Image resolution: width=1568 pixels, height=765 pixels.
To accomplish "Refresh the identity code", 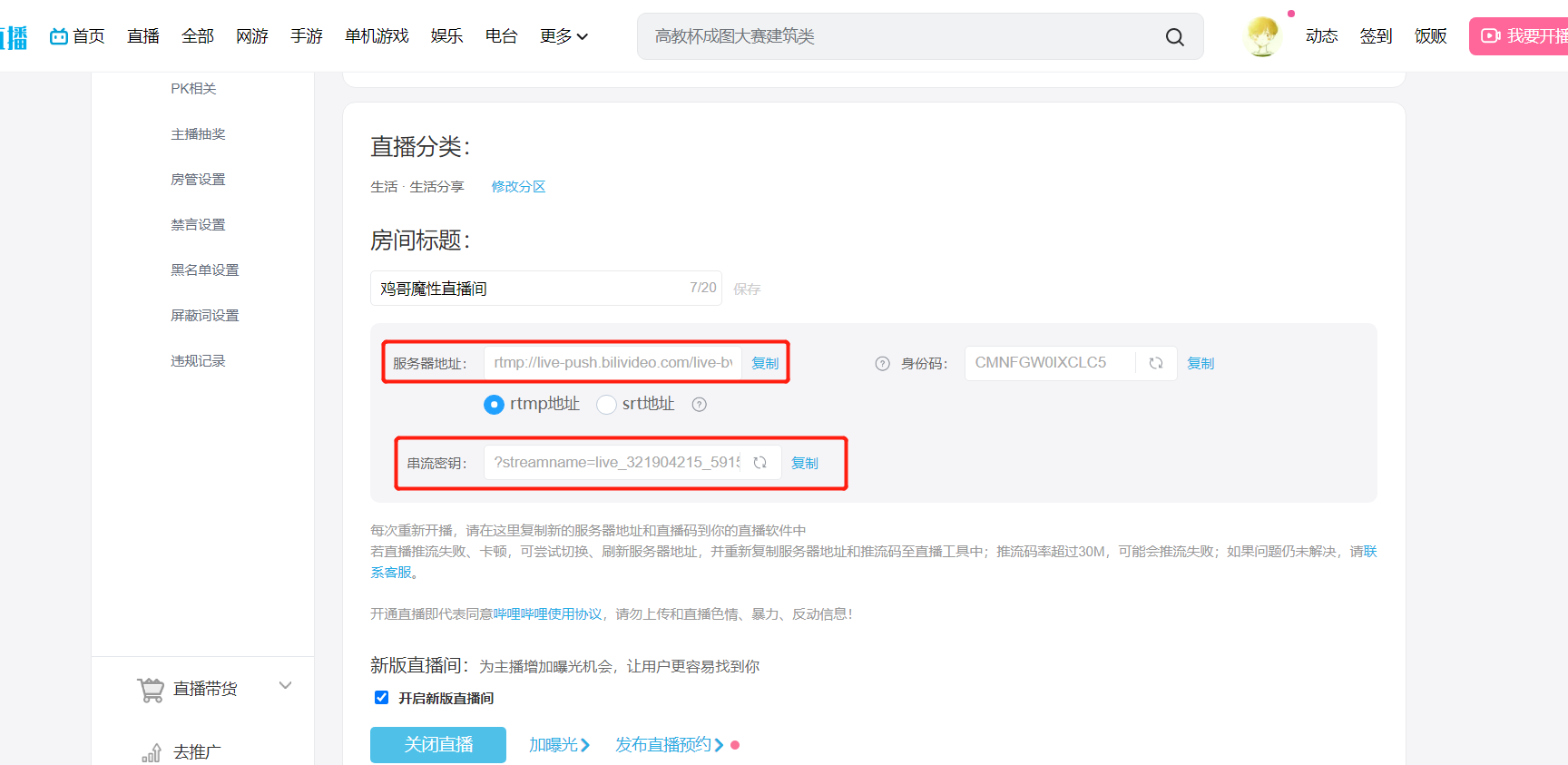I will click(x=1155, y=363).
